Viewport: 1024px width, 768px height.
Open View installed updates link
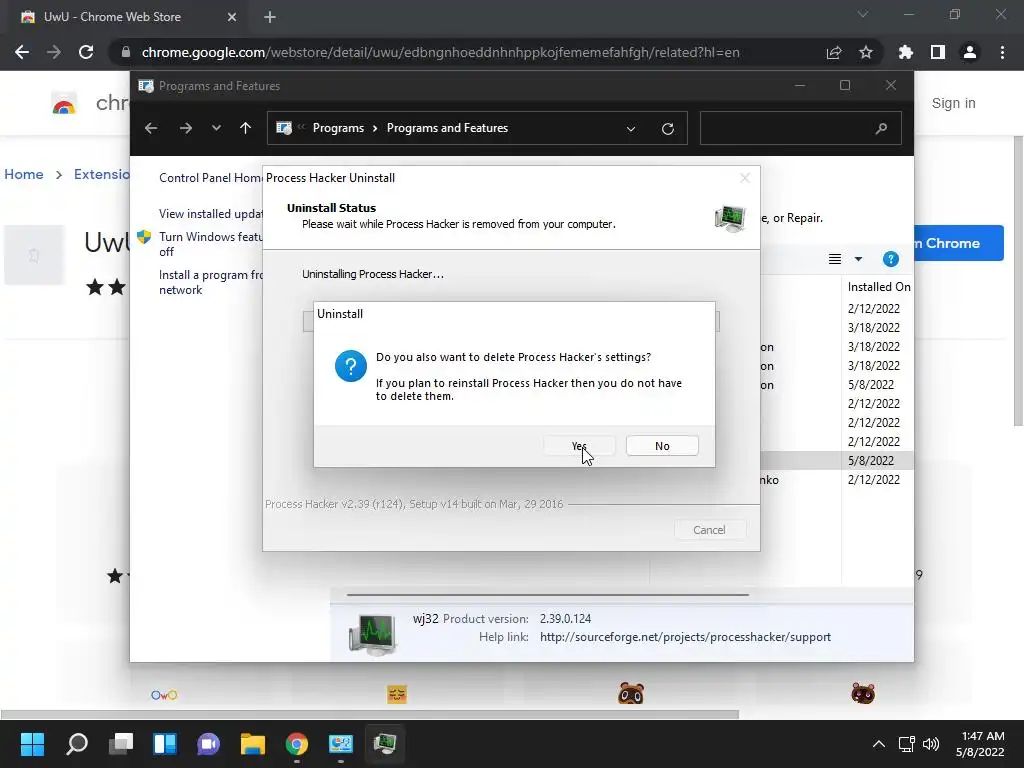coord(210,214)
